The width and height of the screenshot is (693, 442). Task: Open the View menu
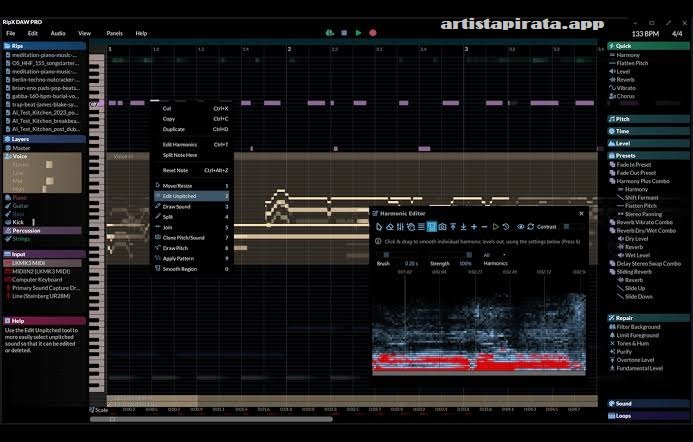click(84, 33)
